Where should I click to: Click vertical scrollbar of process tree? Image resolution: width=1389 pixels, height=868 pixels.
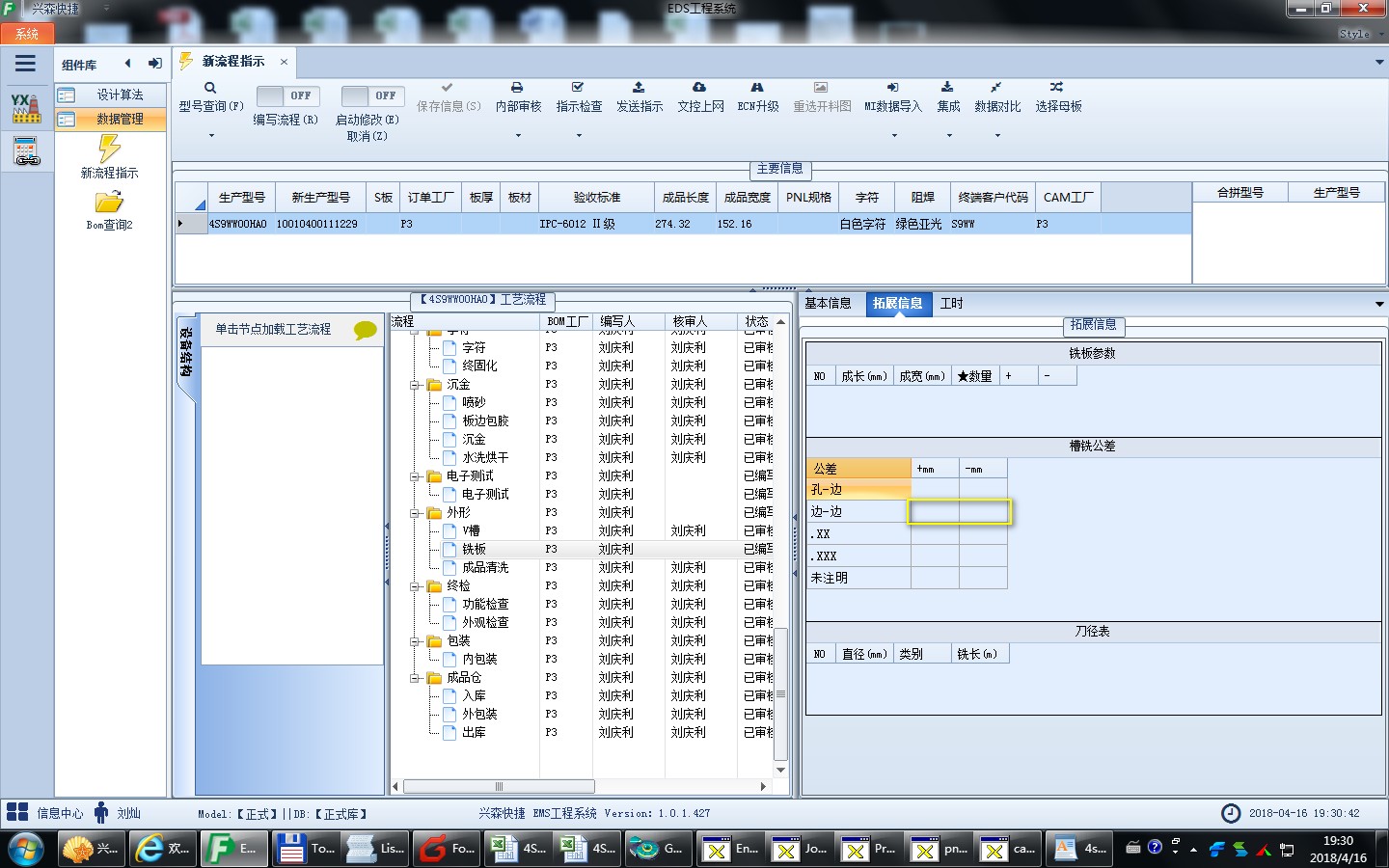[x=780, y=693]
